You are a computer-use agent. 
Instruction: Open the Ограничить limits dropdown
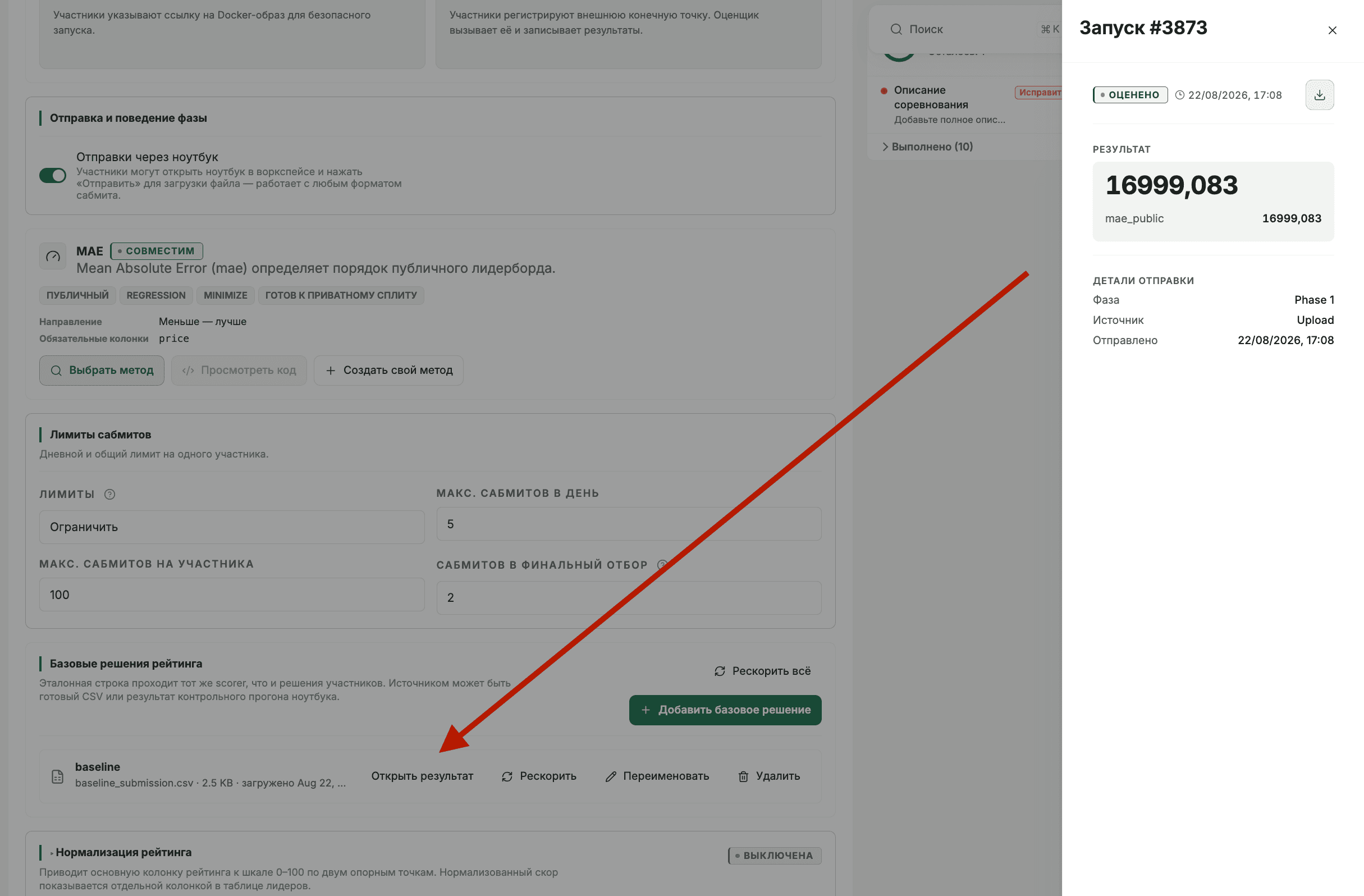click(231, 527)
